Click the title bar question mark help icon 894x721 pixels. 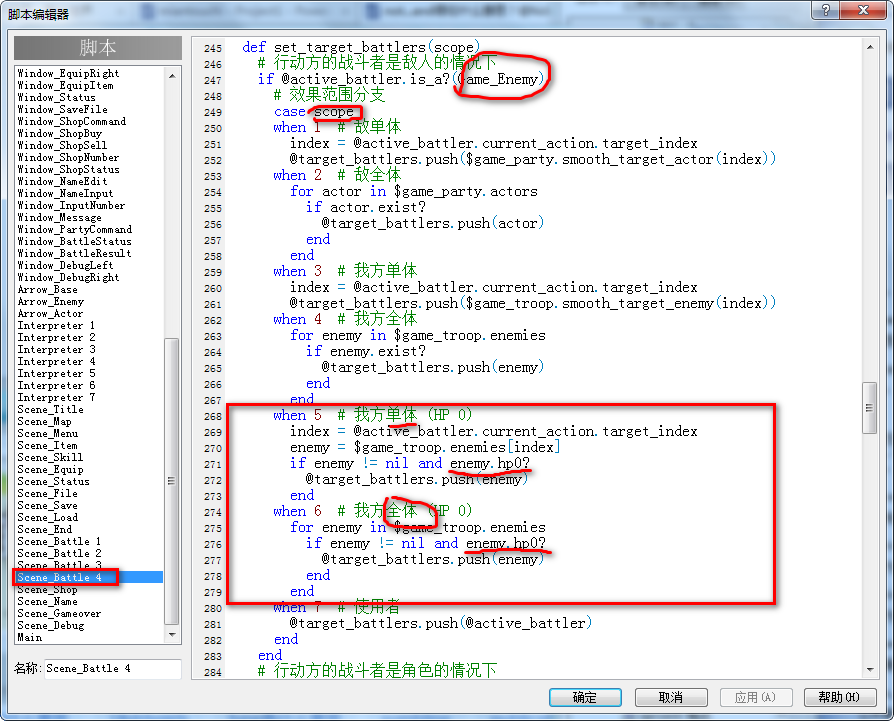(826, 10)
